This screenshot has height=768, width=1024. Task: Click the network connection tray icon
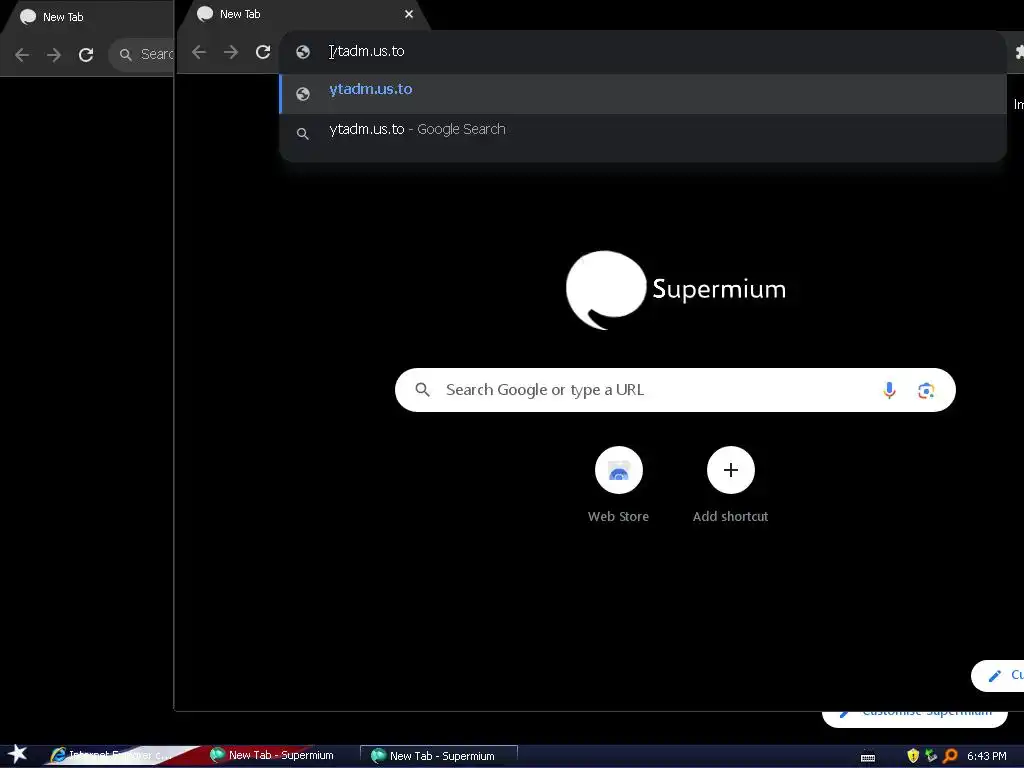(x=931, y=756)
